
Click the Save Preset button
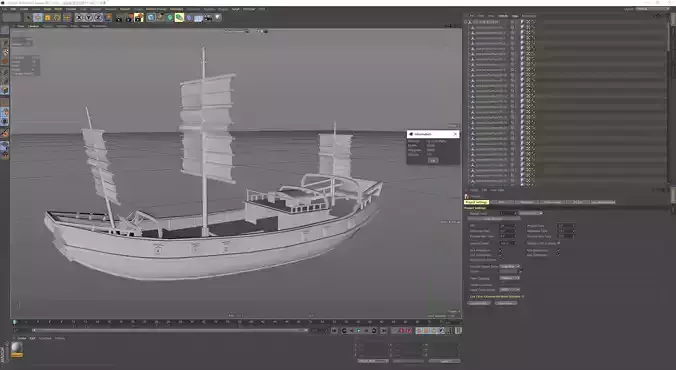(506, 303)
